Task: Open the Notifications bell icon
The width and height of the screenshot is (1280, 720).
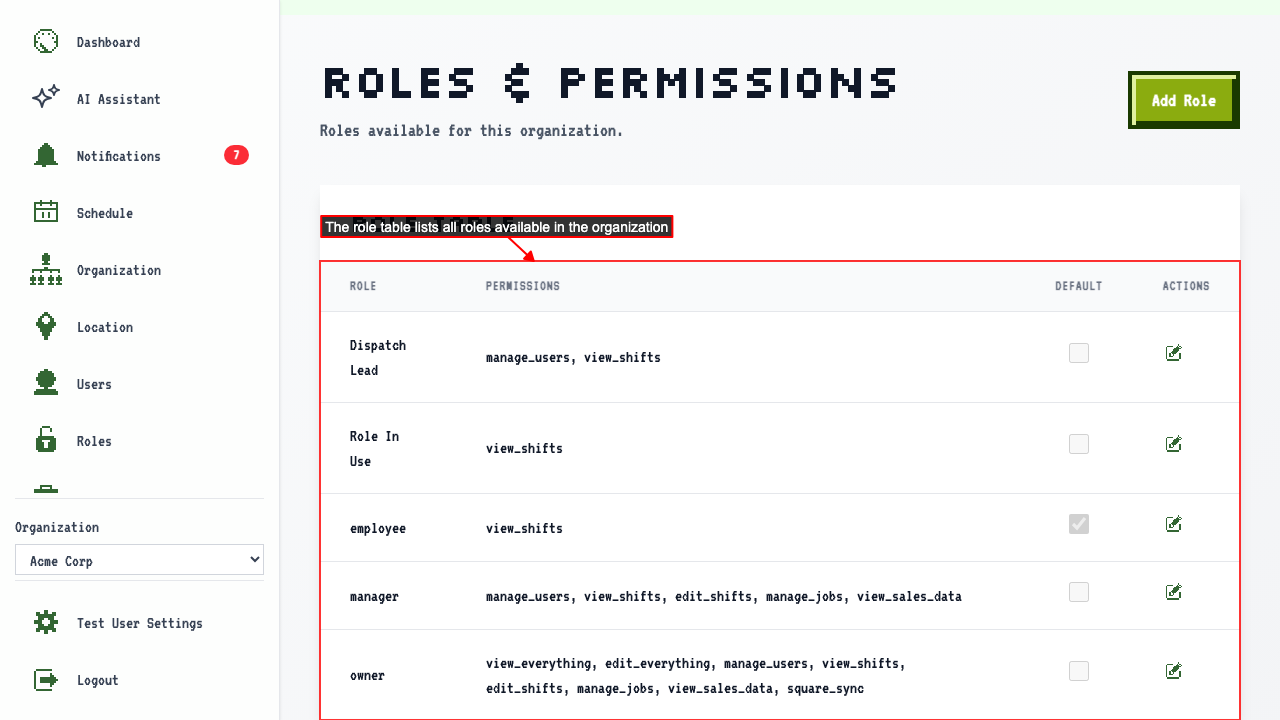Action: (x=46, y=156)
